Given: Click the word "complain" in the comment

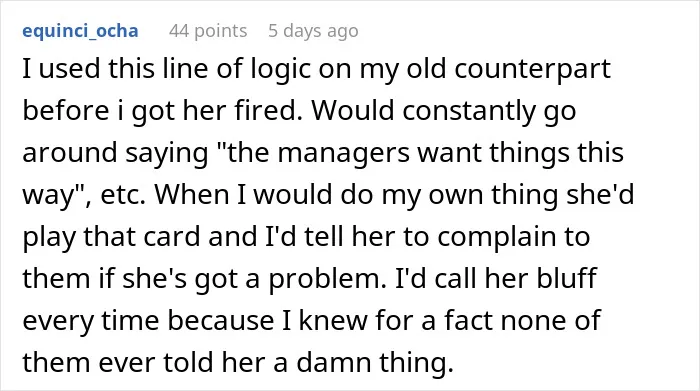Looking at the screenshot, I should coord(499,237).
